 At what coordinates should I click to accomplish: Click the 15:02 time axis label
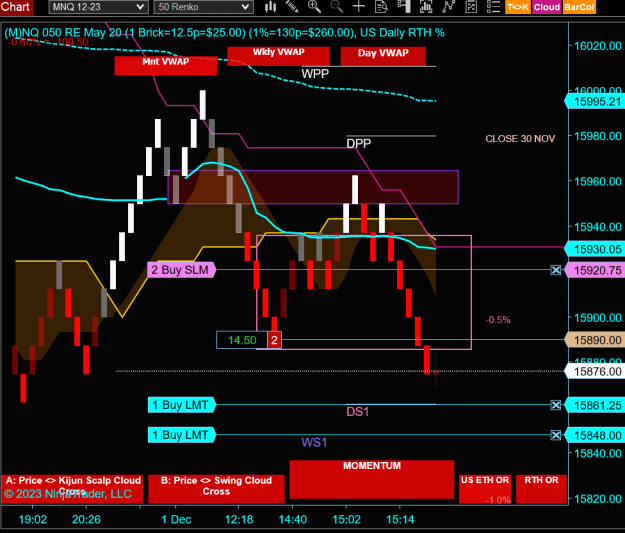346,519
